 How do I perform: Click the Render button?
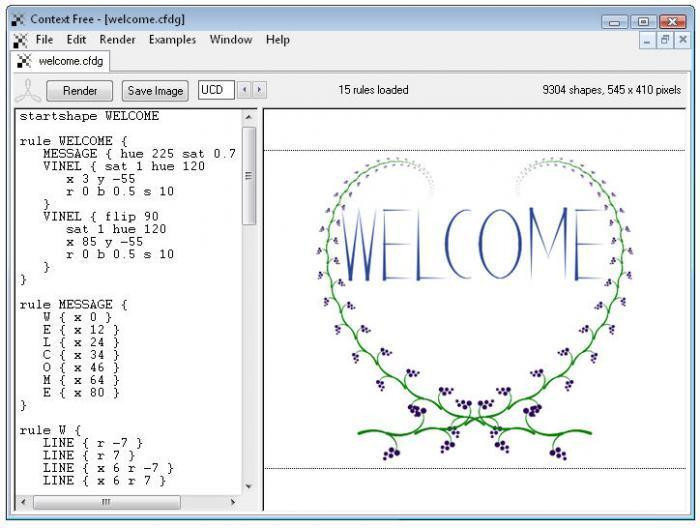[x=80, y=91]
